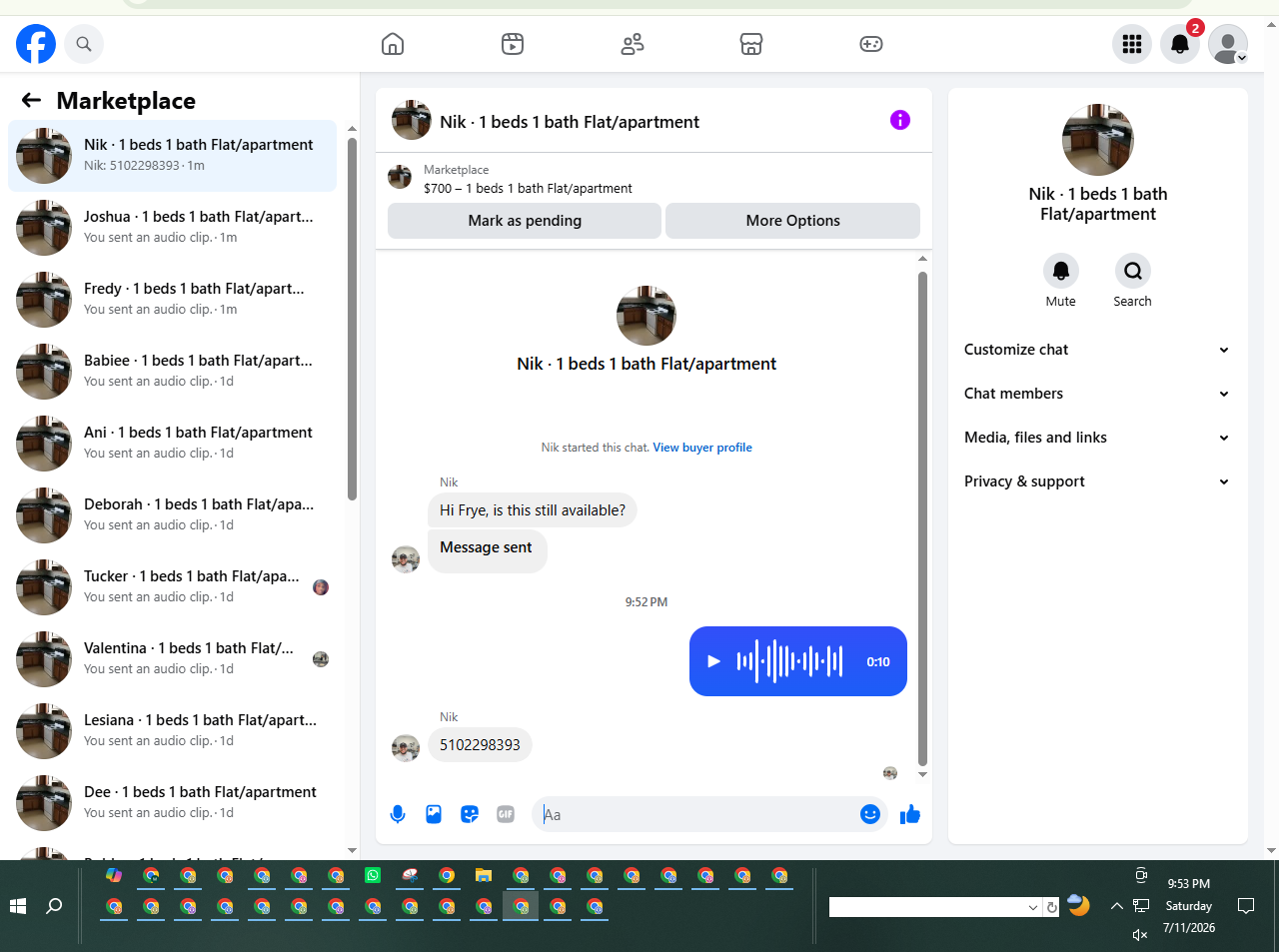This screenshot has width=1279, height=952.
Task: Open Deborah's conversation in the list
Action: [172, 515]
